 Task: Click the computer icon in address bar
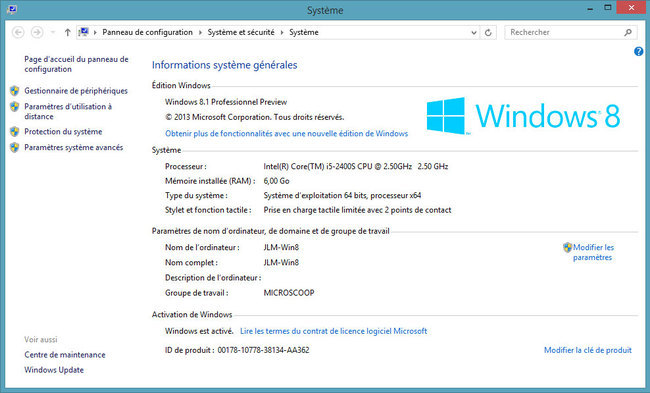click(84, 32)
